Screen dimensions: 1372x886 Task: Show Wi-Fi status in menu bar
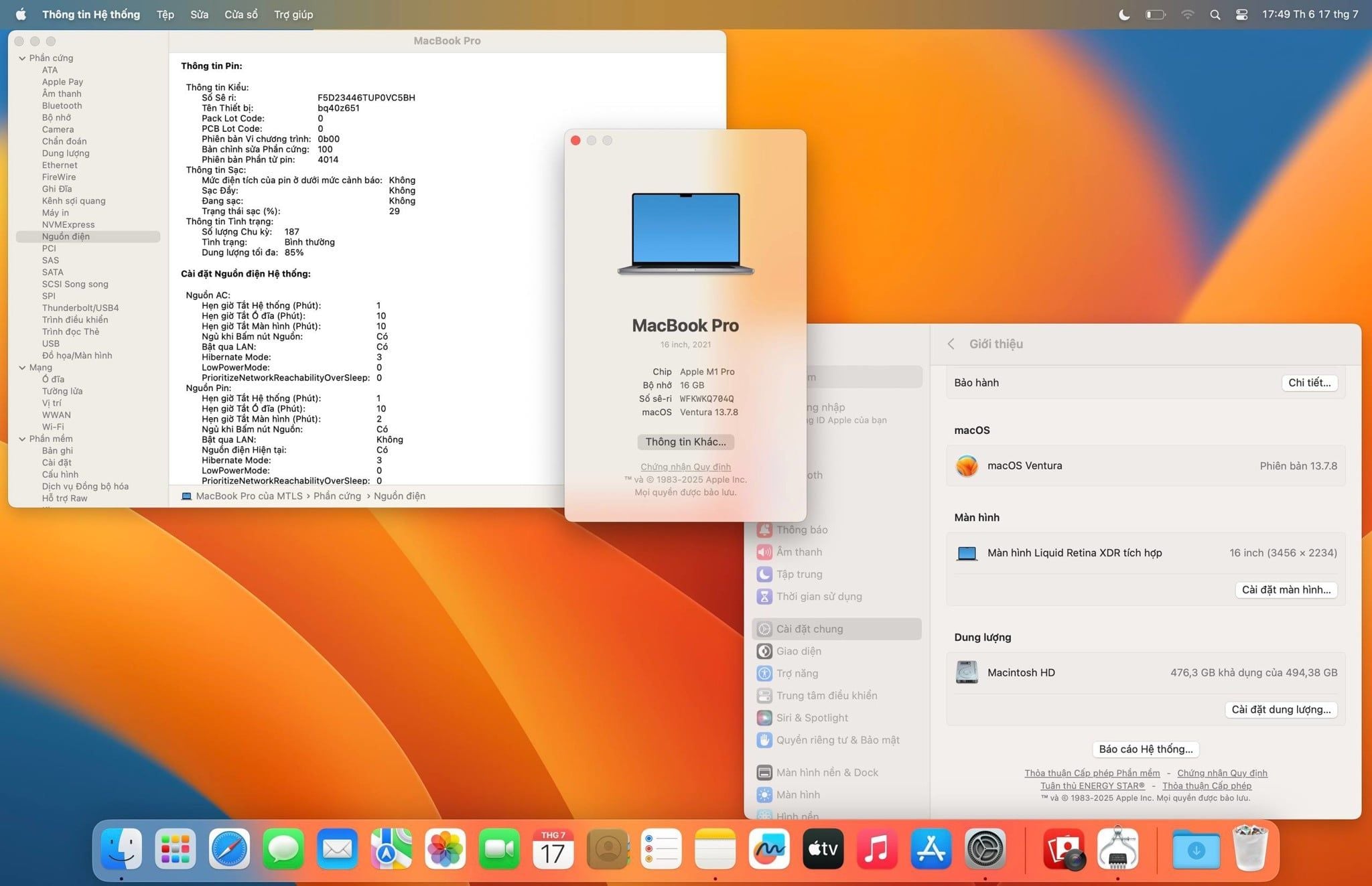[1187, 14]
